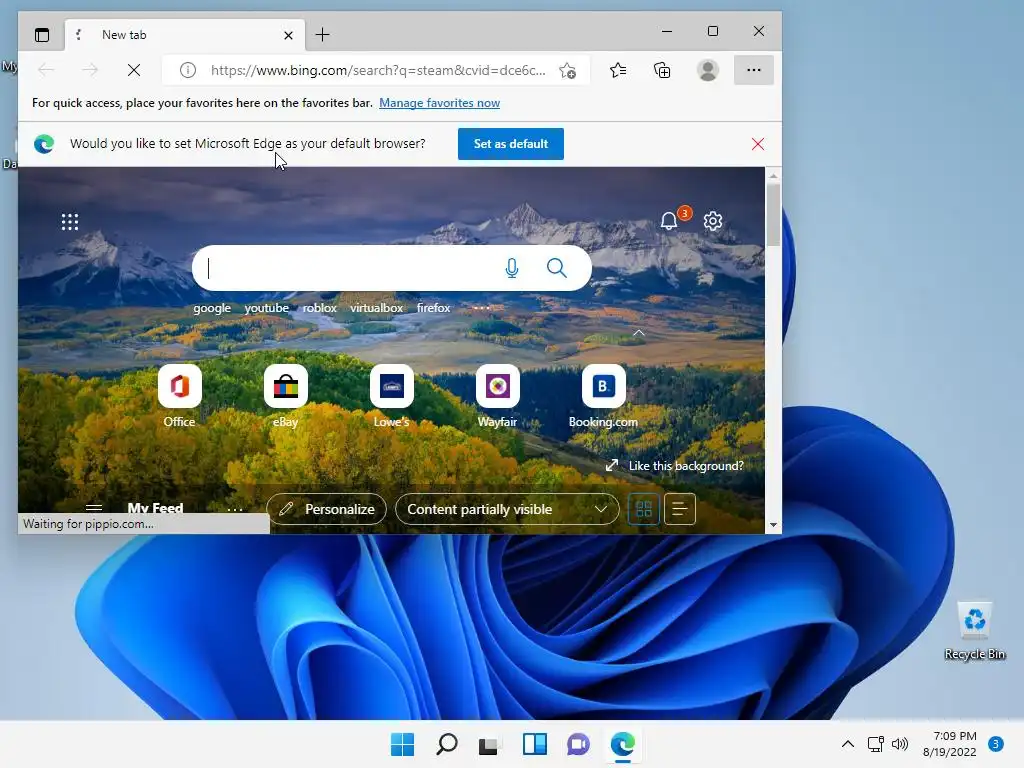This screenshot has height=768, width=1024.
Task: Click the search magnifier icon
Action: tap(556, 268)
